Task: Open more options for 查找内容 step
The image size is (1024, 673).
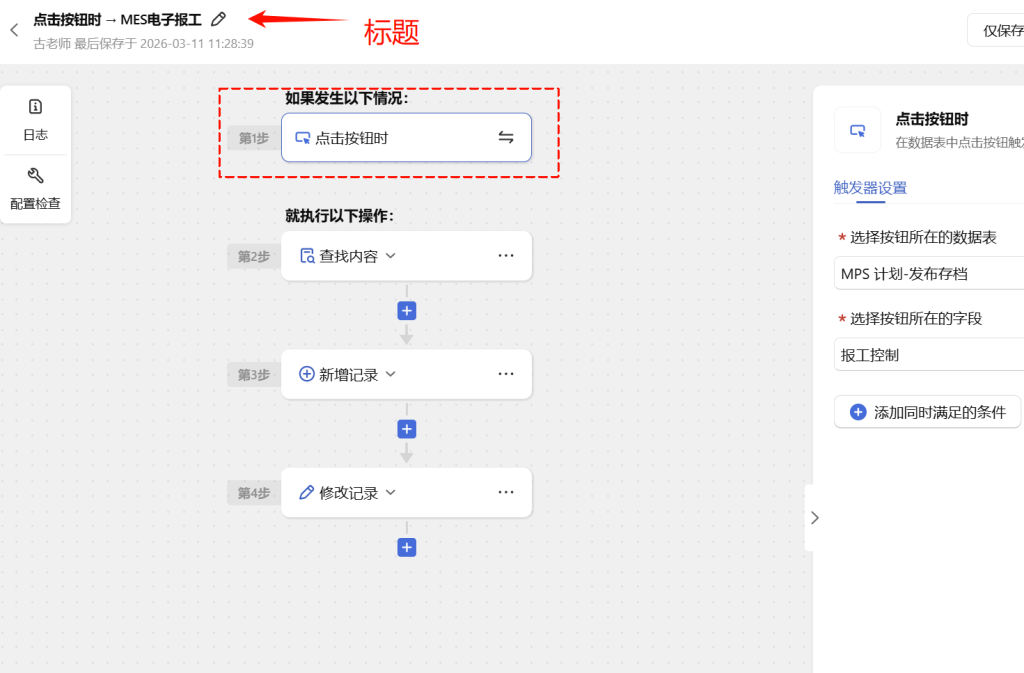Action: tap(506, 255)
